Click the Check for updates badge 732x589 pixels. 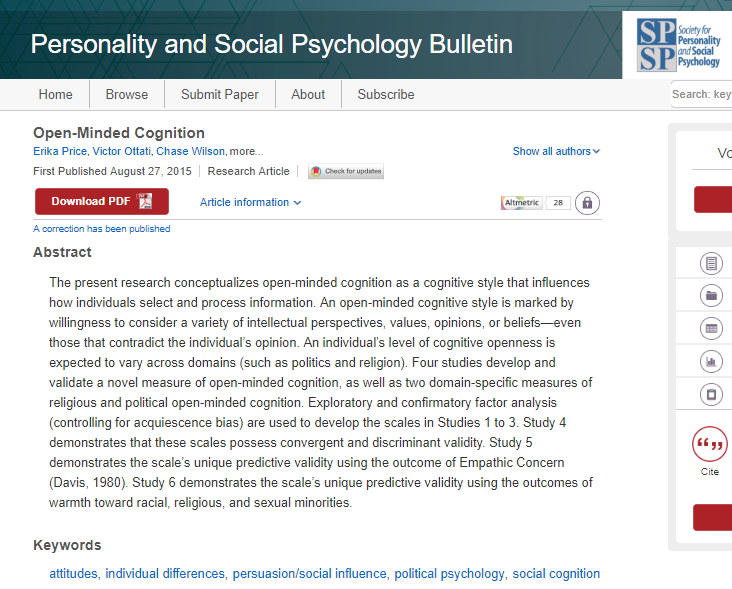pos(346,171)
